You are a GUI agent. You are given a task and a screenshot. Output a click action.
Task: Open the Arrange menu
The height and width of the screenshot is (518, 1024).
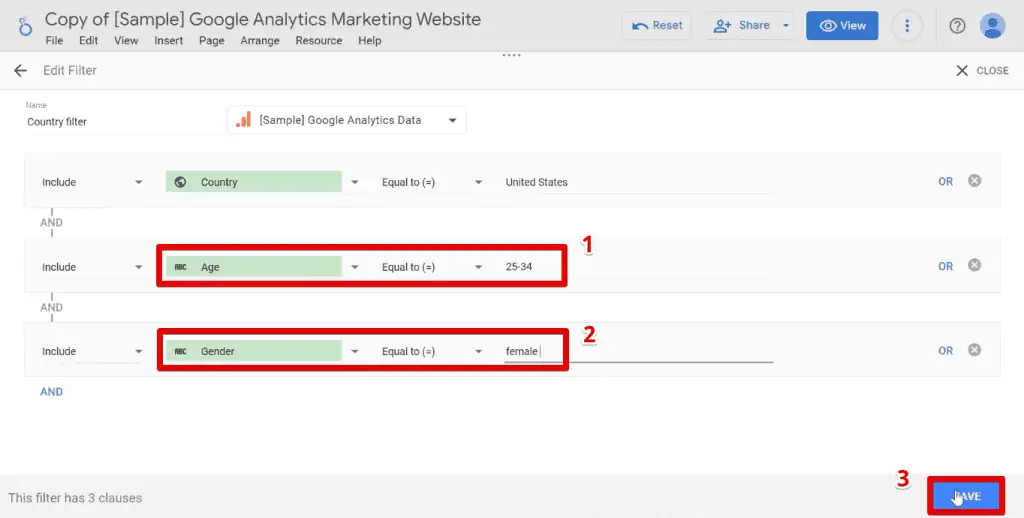pos(260,41)
